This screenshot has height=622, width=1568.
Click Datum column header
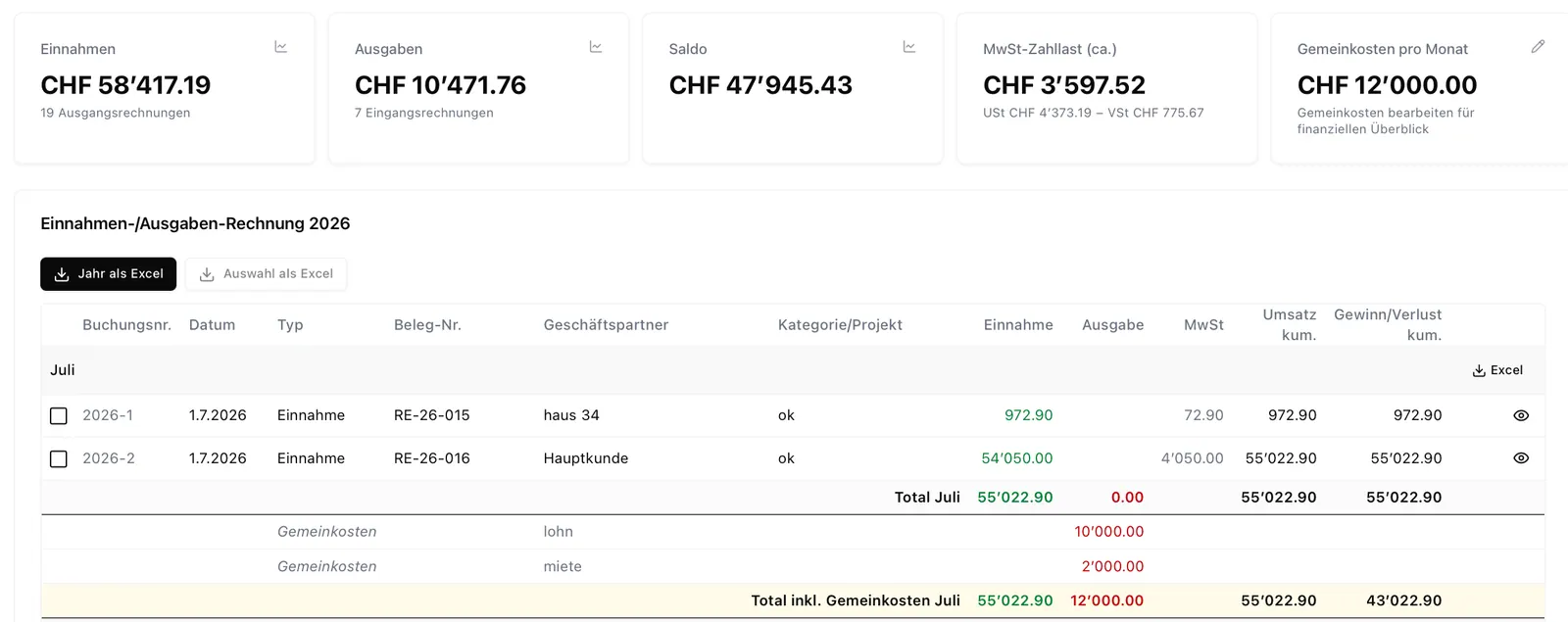point(212,325)
